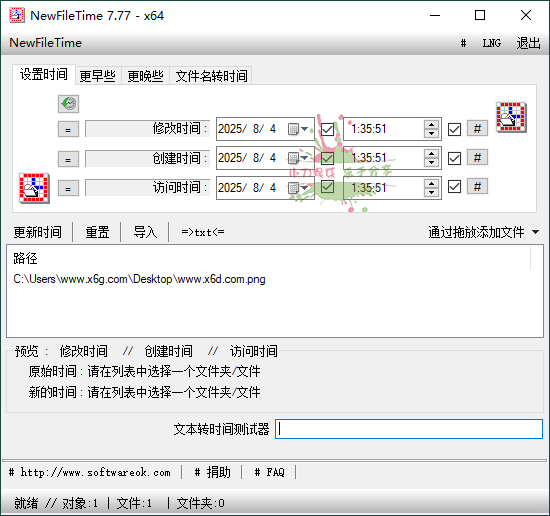Click the 就绪 // 对象:1 status text

(x=56, y=503)
